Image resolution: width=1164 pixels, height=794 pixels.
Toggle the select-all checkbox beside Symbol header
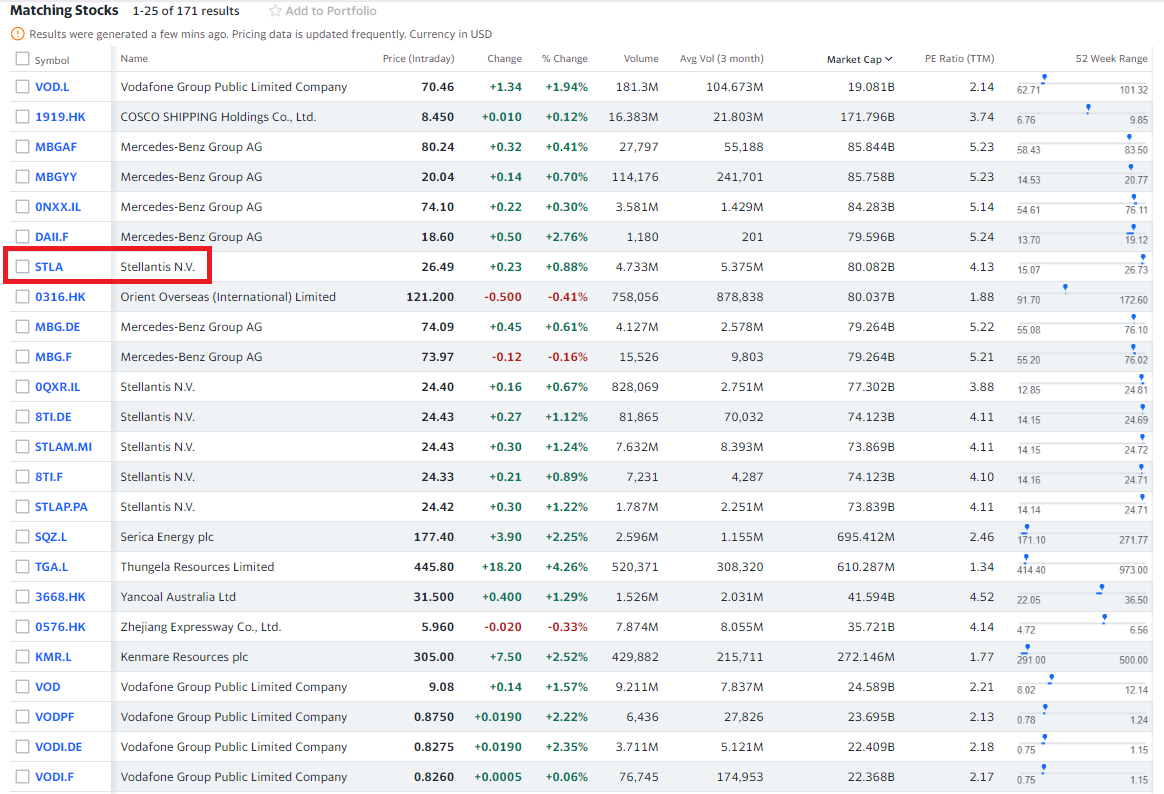[x=22, y=59]
